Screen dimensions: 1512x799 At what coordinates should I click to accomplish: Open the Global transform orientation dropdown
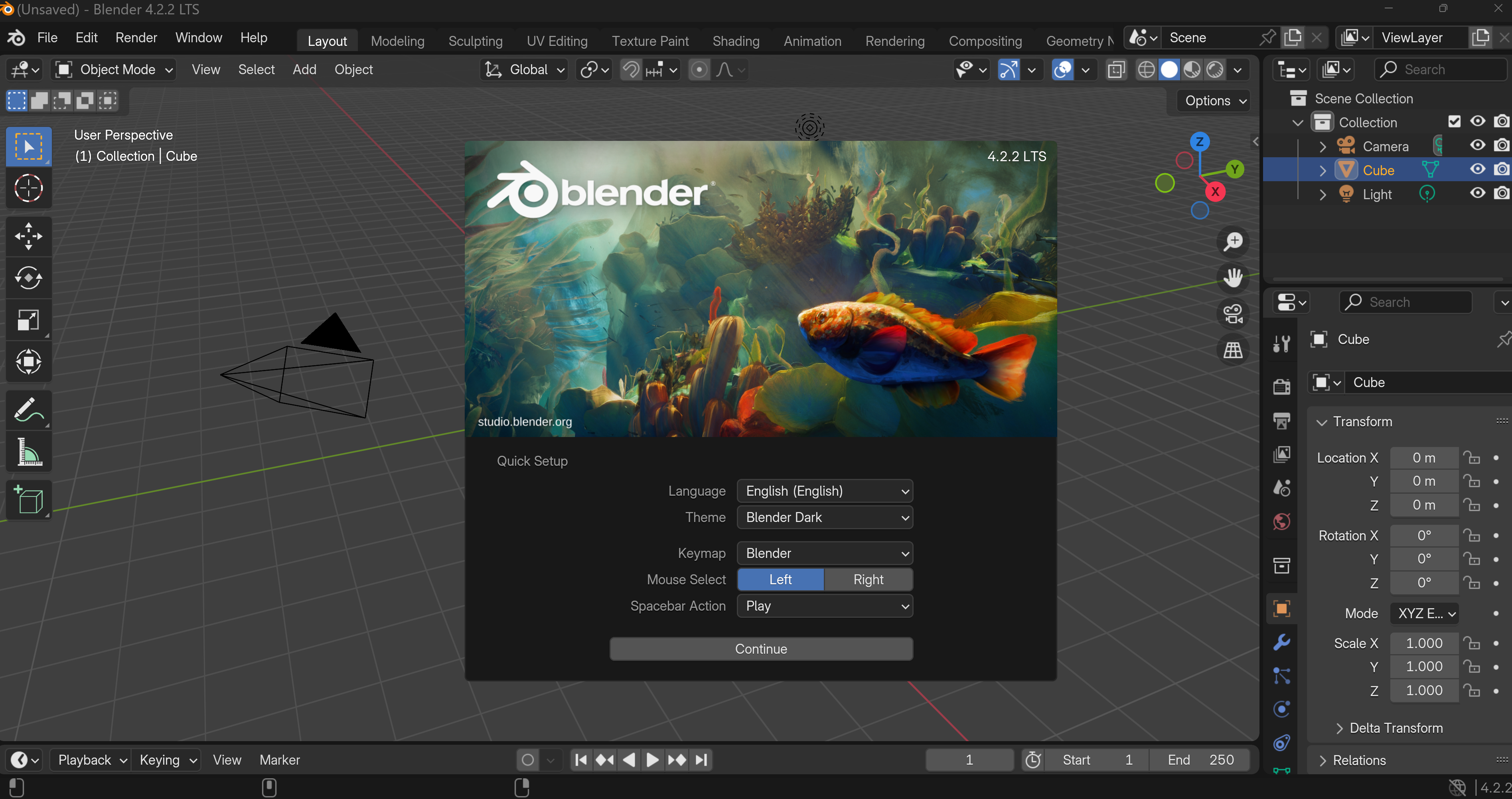[523, 70]
